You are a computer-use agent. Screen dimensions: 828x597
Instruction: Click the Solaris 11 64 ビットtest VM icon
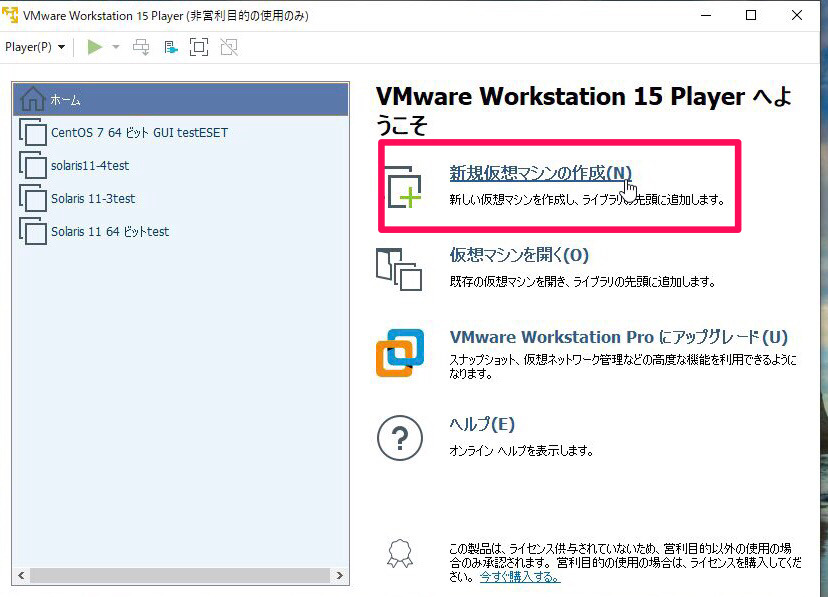[x=33, y=231]
